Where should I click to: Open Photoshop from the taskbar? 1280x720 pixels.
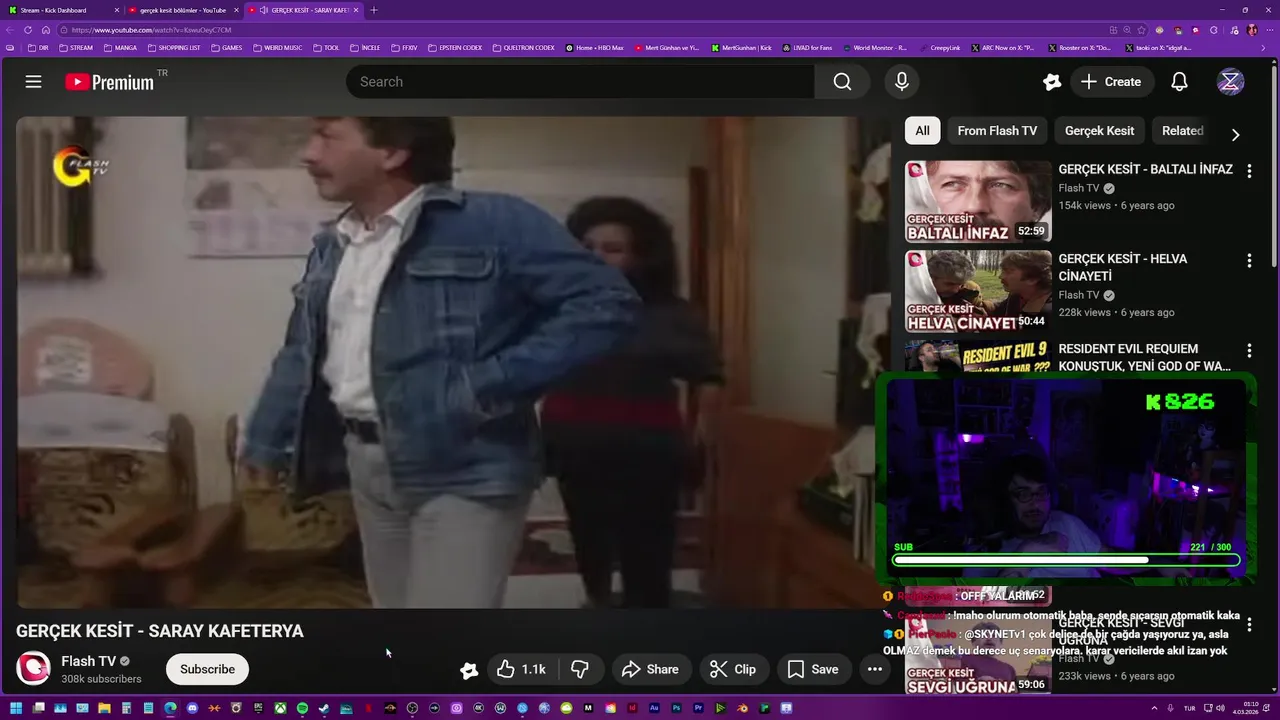point(676,709)
